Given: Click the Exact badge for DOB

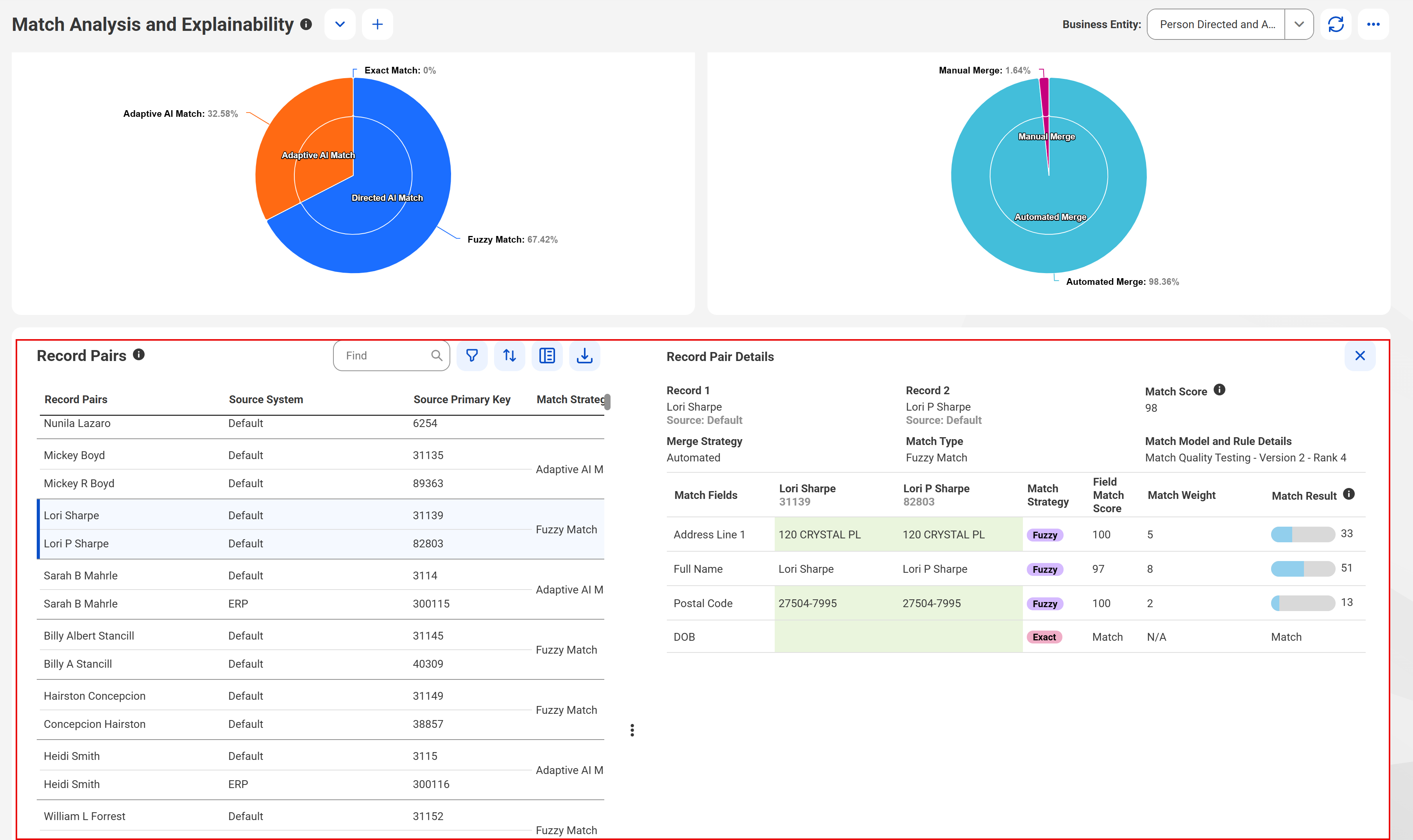Looking at the screenshot, I should 1044,637.
